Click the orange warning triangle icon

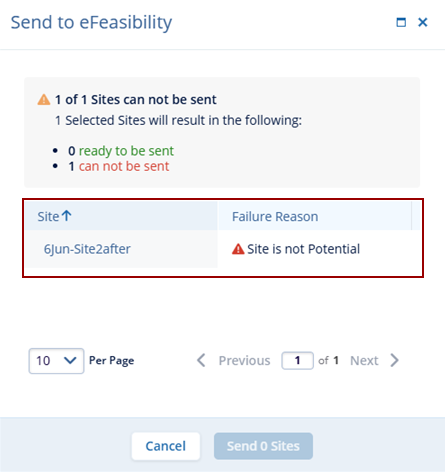(44, 100)
